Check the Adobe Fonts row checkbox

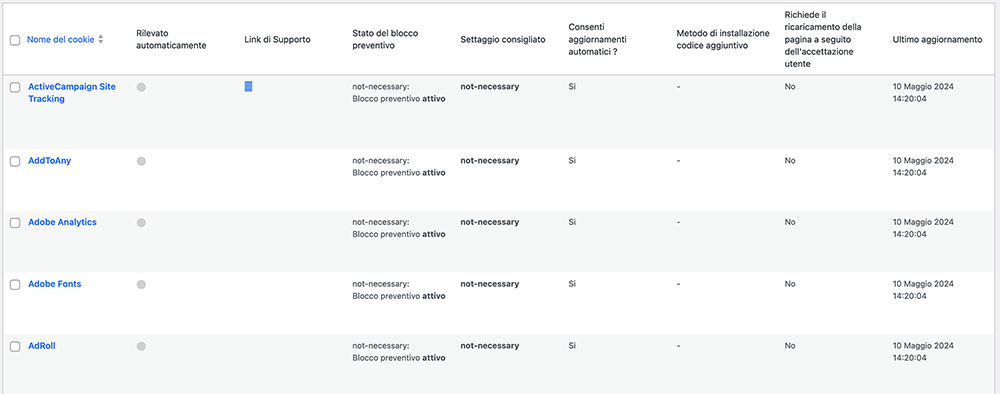click(15, 285)
